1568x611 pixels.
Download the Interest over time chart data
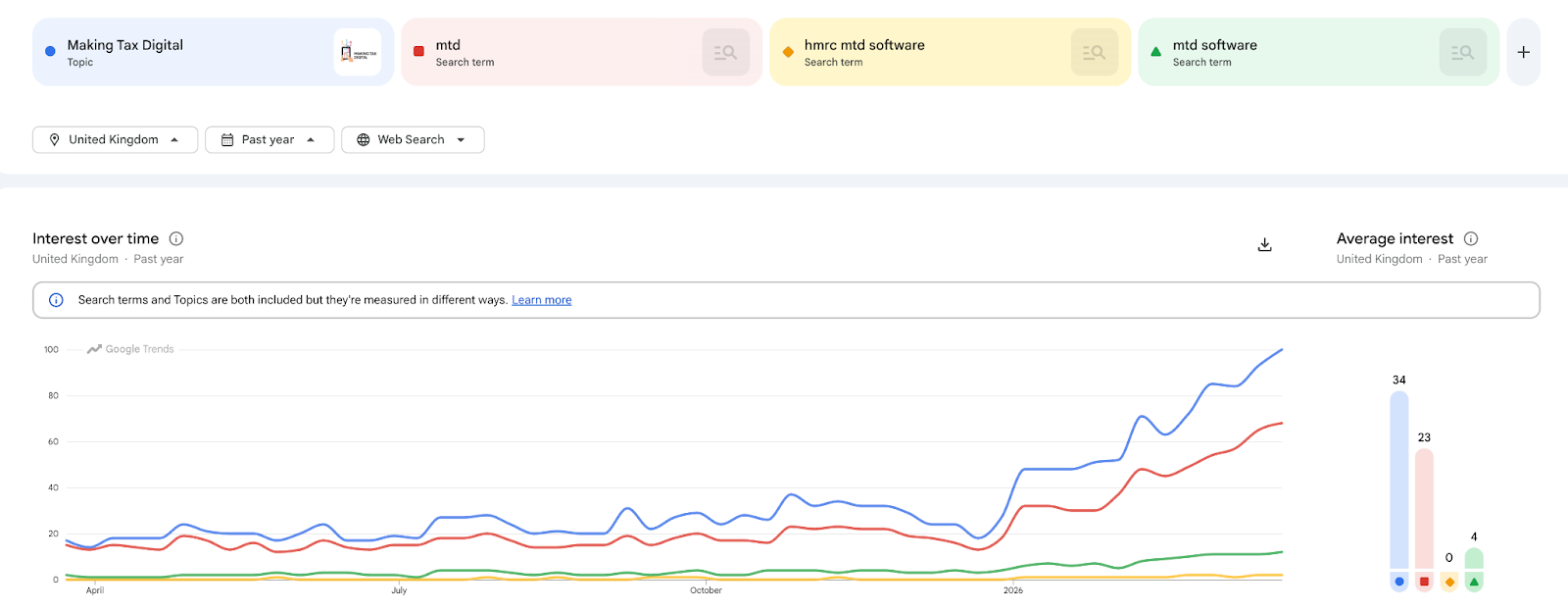pyautogui.click(x=1265, y=245)
